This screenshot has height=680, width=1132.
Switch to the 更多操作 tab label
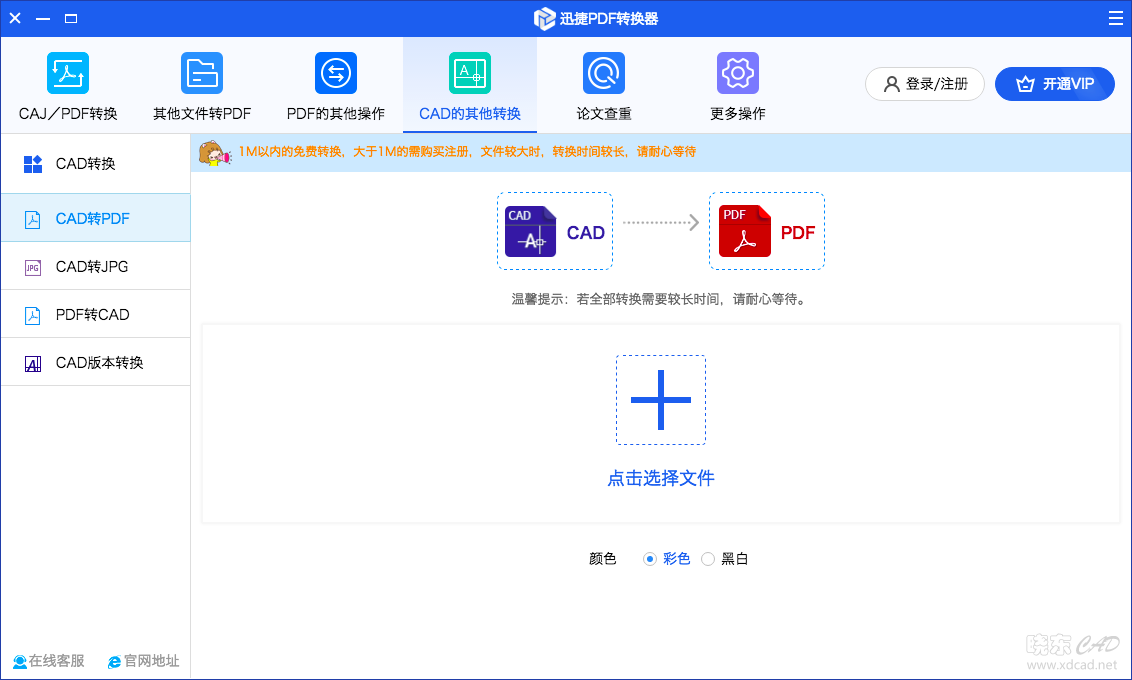[738, 113]
